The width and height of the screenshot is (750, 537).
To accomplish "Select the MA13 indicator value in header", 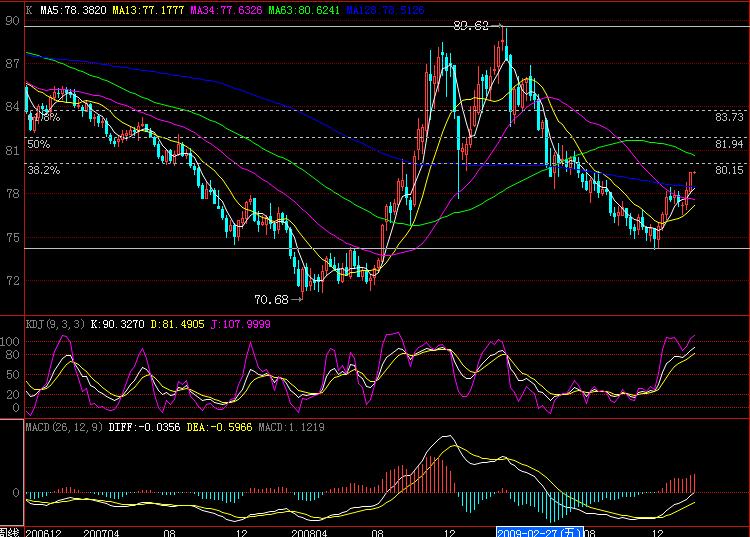I will pyautogui.click(x=147, y=8).
